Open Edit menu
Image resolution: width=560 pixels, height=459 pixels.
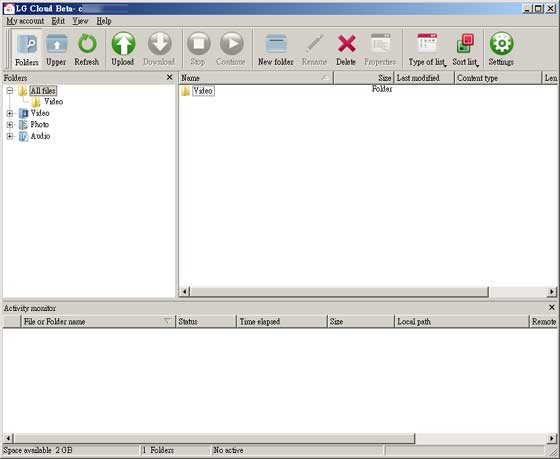click(x=58, y=21)
